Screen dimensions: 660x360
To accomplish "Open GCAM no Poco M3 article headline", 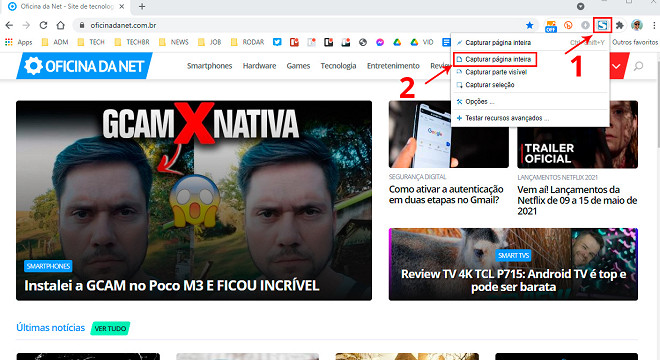I will [172, 285].
